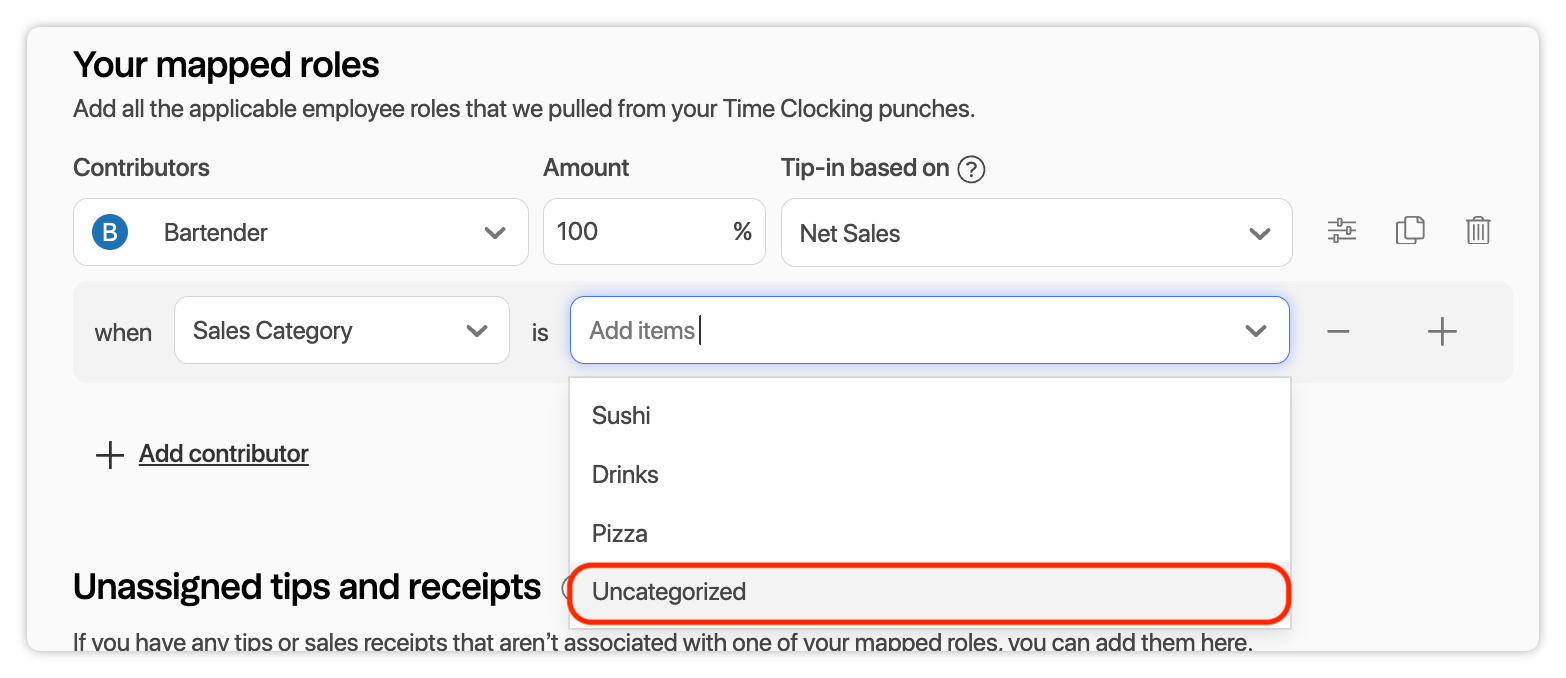Choose Drinks in the dropdown list
Viewport: 1566px width, 678px height.
(625, 475)
